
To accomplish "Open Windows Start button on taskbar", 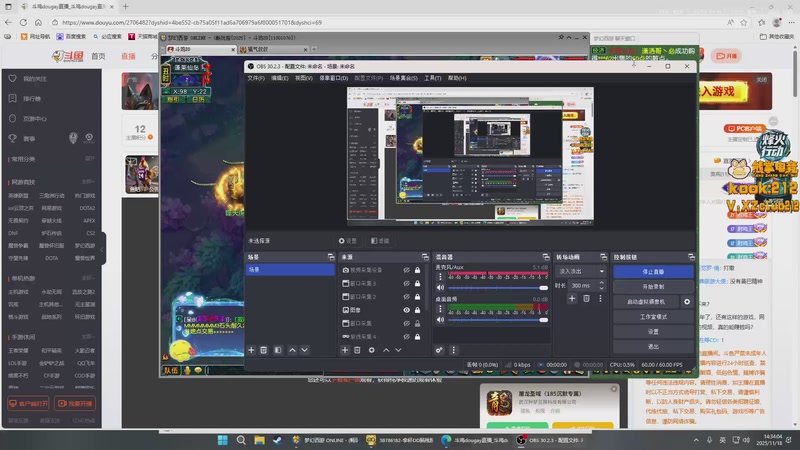I will [x=222, y=440].
